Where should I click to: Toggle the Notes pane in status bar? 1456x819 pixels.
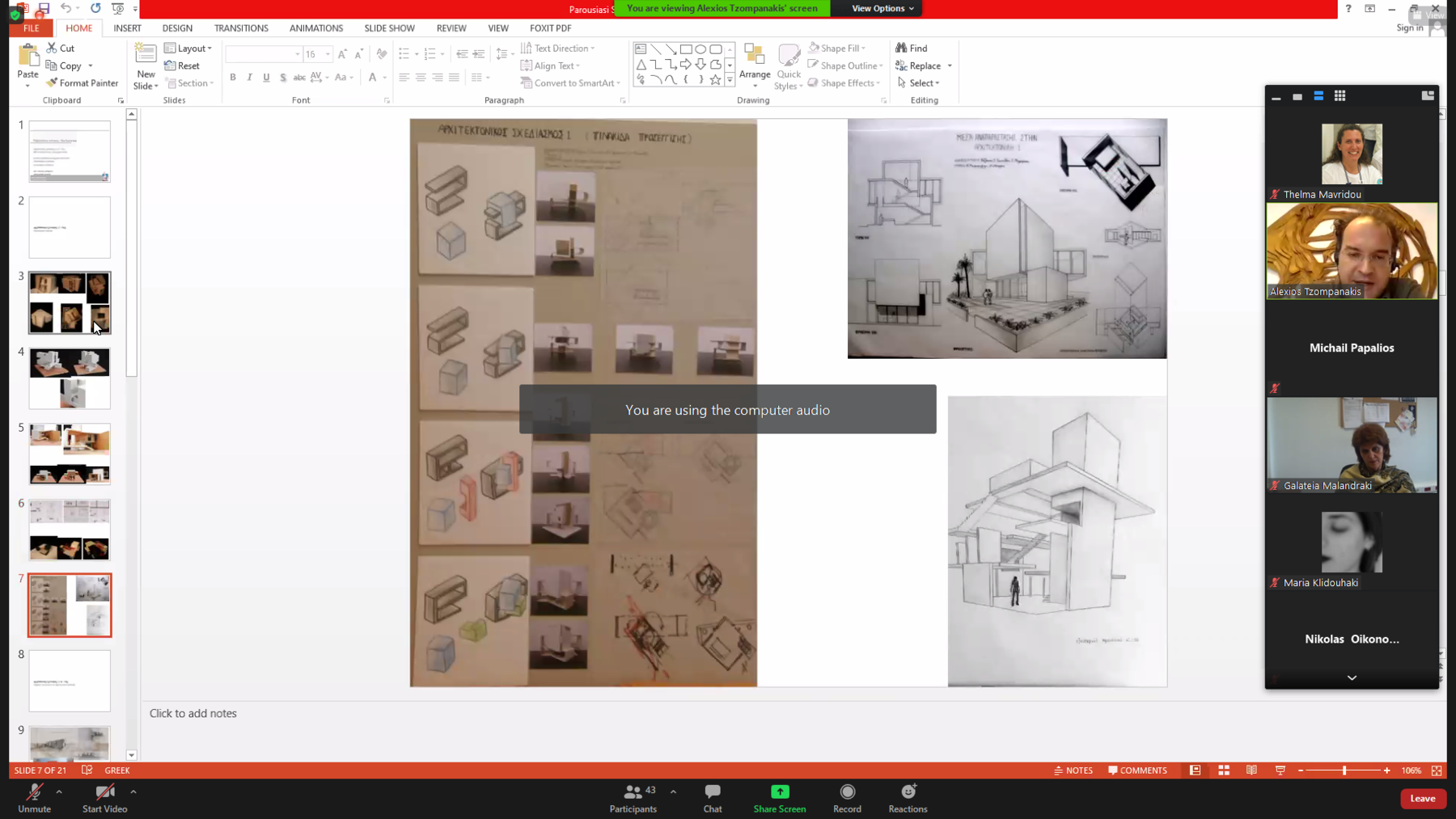point(1073,770)
